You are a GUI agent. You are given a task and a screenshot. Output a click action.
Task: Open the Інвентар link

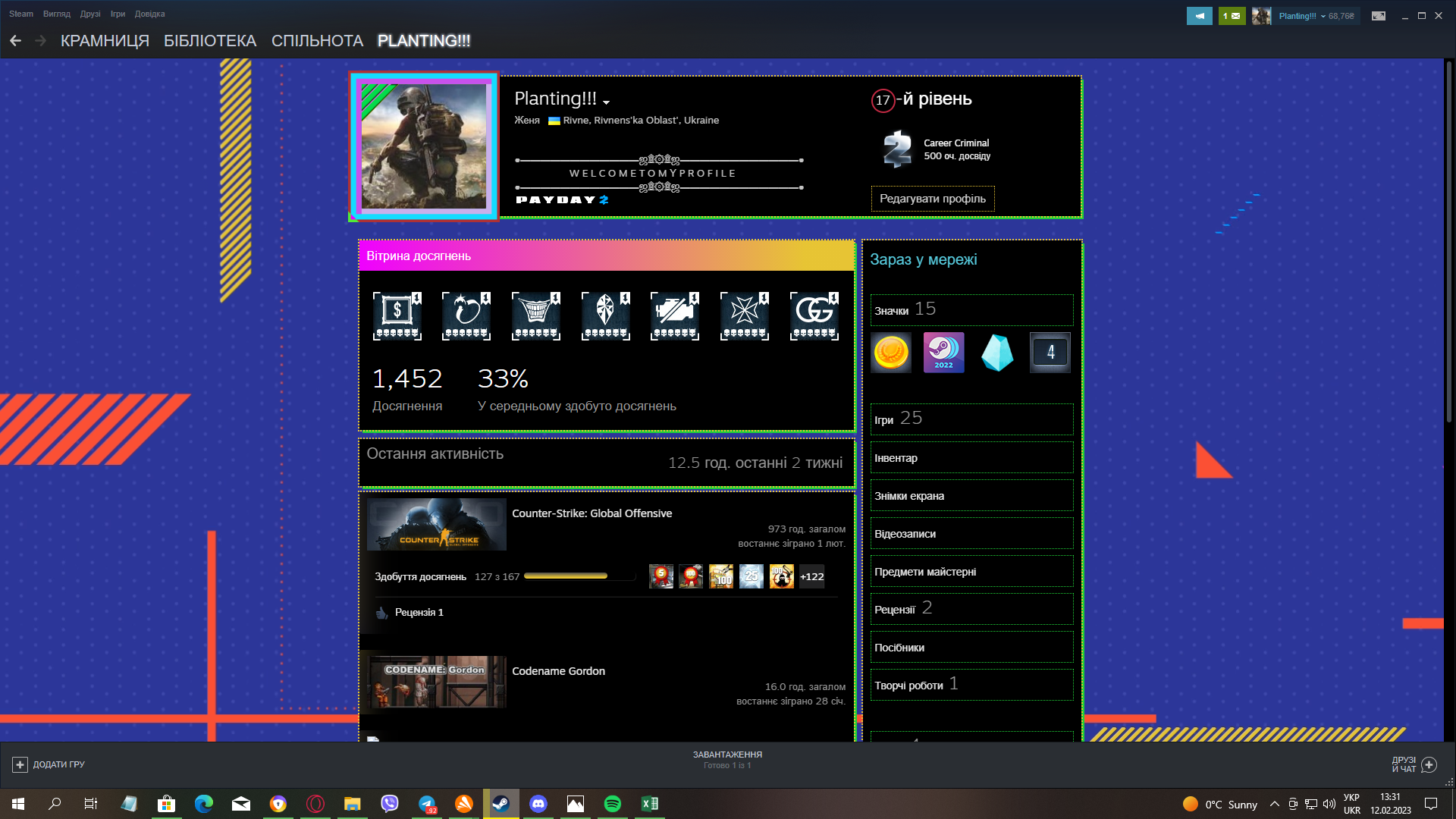pyautogui.click(x=971, y=458)
